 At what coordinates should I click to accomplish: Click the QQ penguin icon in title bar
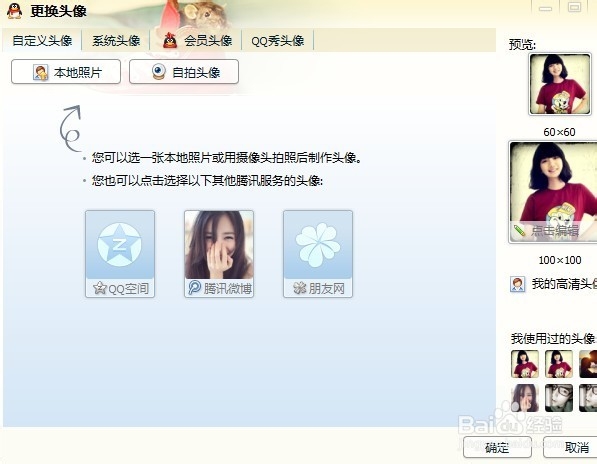point(14,11)
